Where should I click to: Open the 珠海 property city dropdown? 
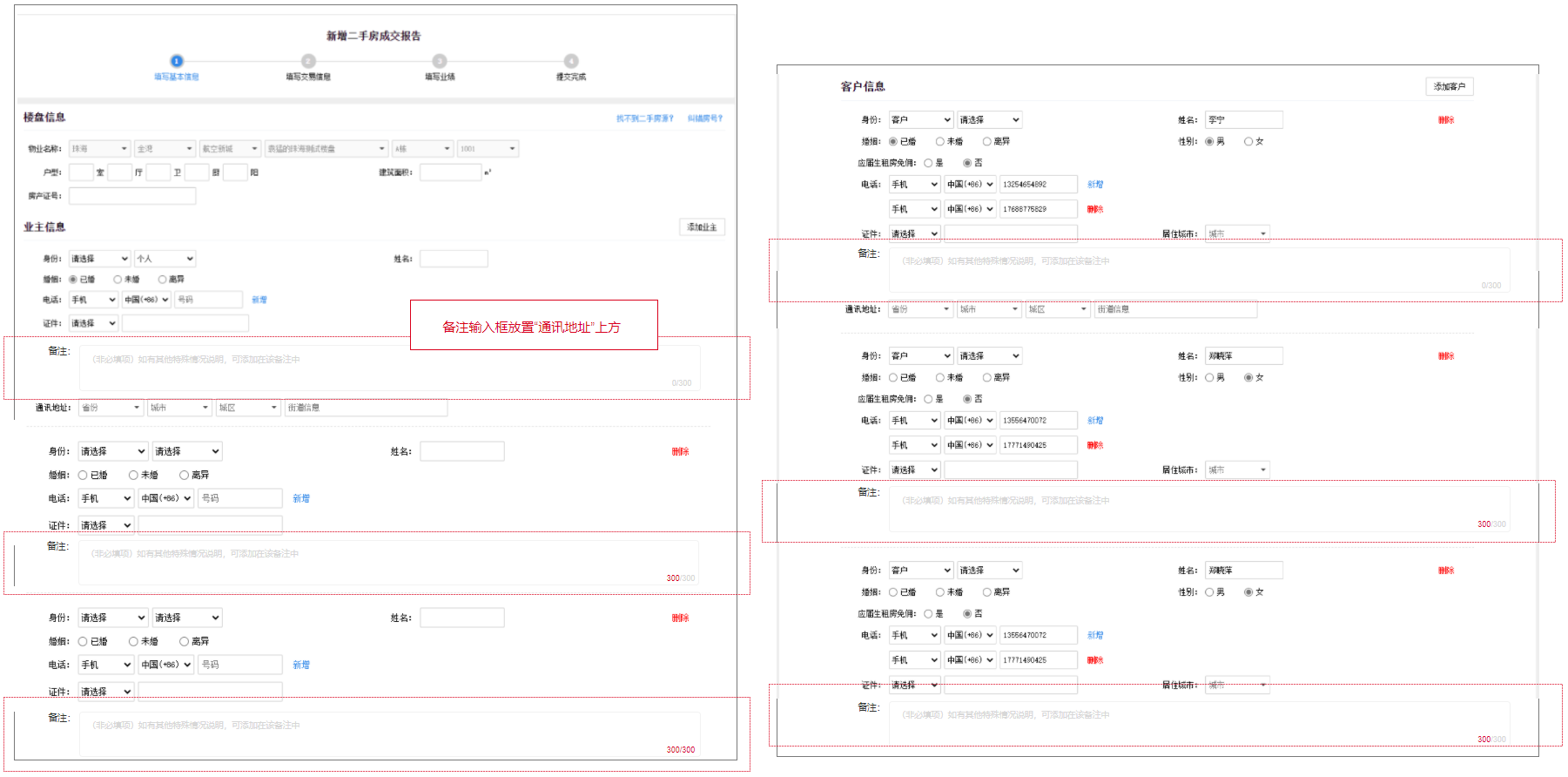[99, 149]
